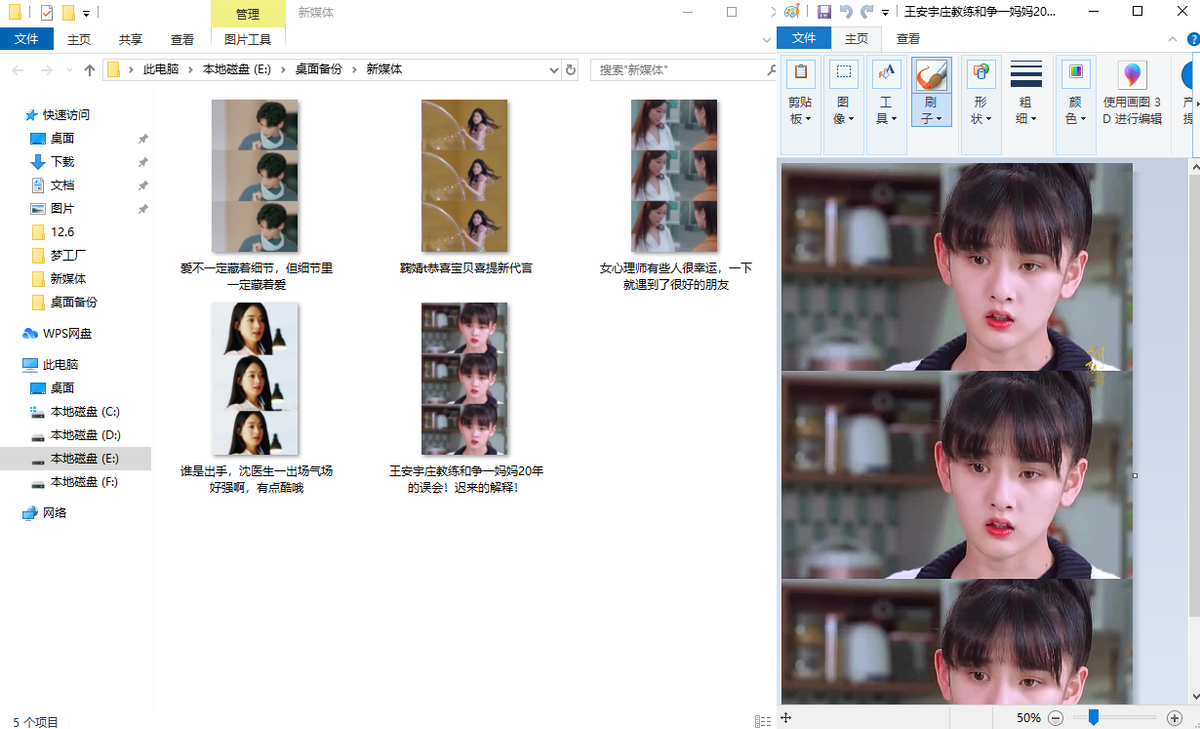Select 网络 in the navigation pane

[x=54, y=513]
